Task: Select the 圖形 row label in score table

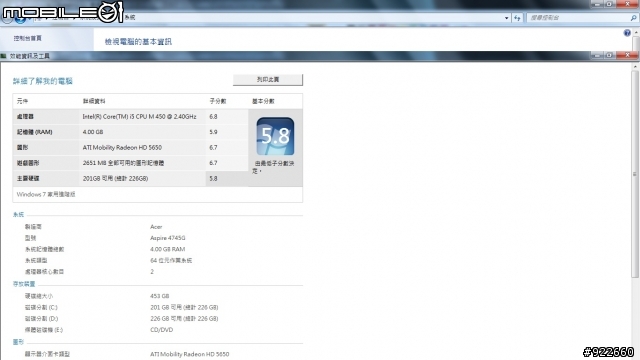Action: point(22,148)
